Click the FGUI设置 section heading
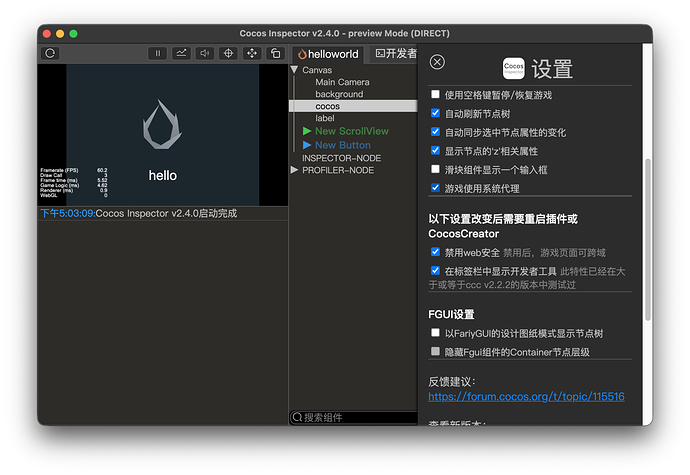This screenshot has width=690, height=475. (451, 314)
